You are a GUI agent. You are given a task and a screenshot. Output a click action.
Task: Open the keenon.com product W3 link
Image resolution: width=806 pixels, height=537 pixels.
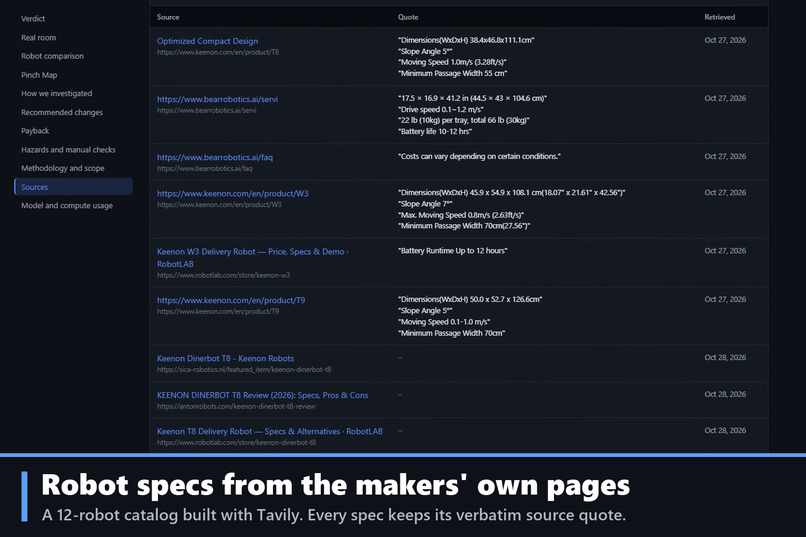point(233,193)
